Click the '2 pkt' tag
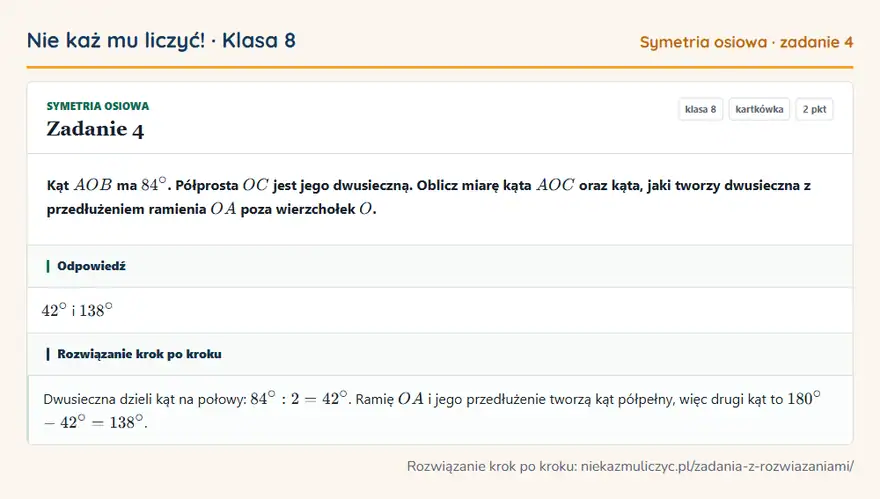880x499 pixels. (x=814, y=109)
